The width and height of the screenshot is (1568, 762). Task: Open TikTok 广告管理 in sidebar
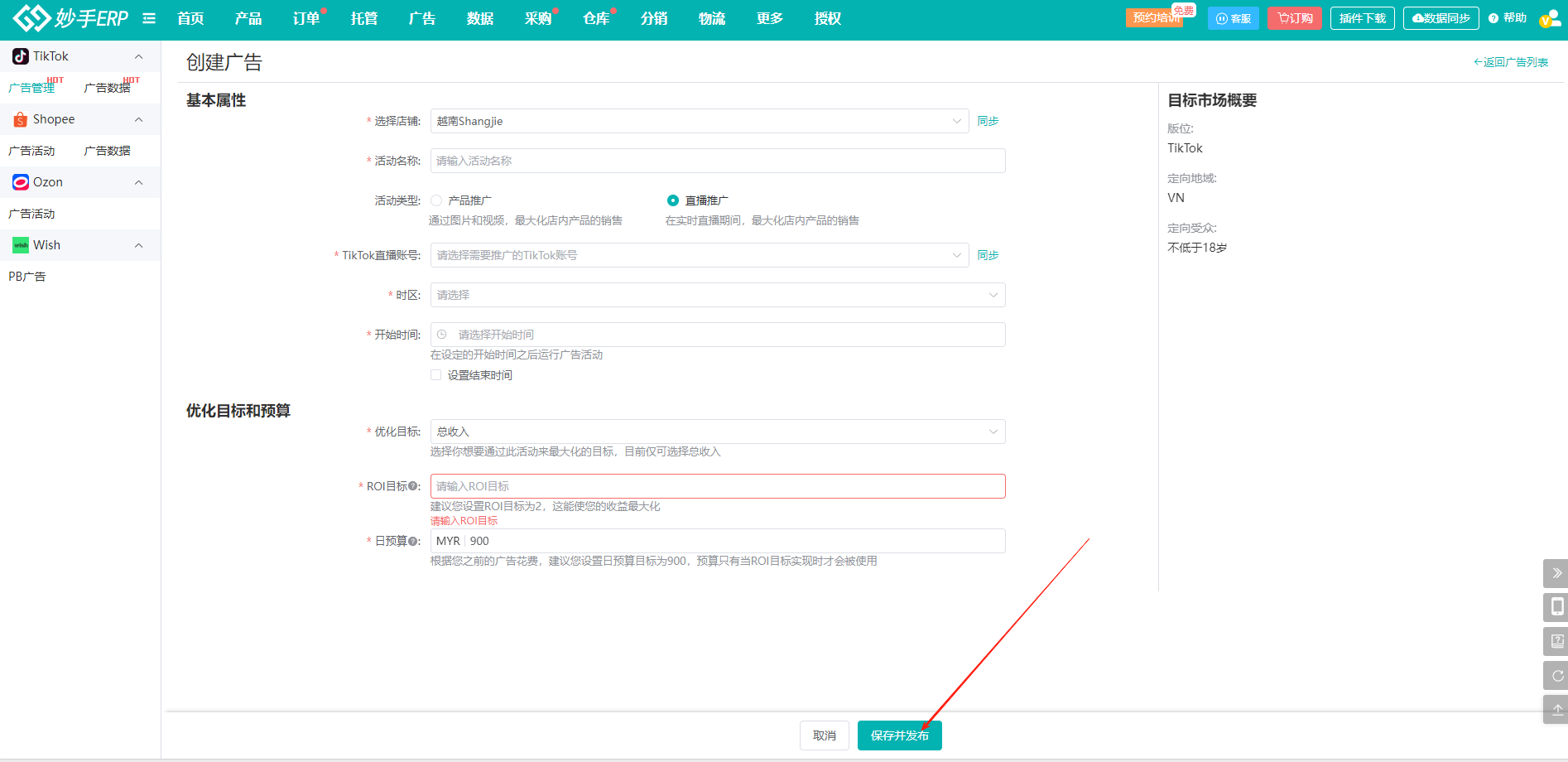coord(31,88)
